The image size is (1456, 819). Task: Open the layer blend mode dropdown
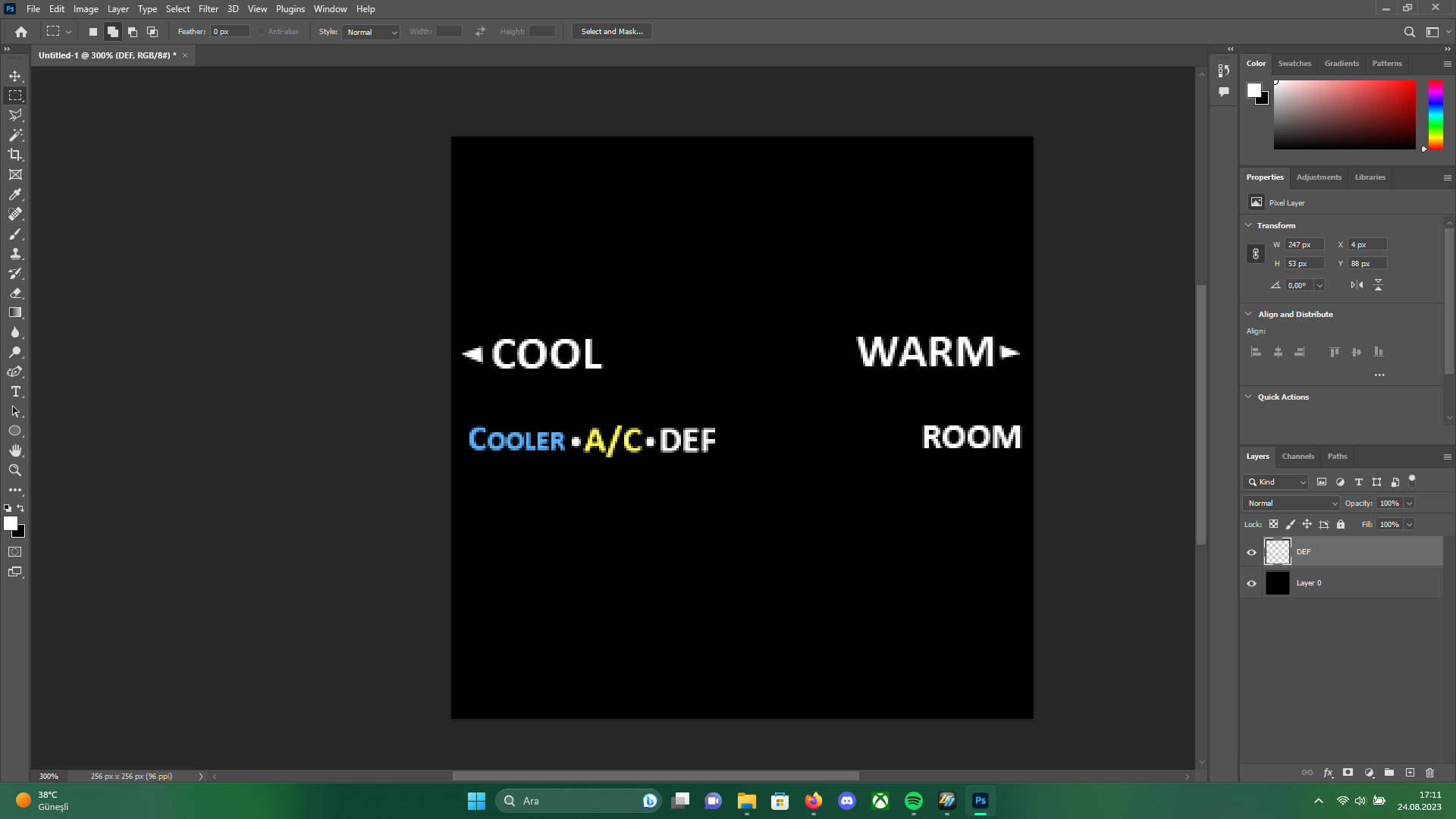[1291, 504]
